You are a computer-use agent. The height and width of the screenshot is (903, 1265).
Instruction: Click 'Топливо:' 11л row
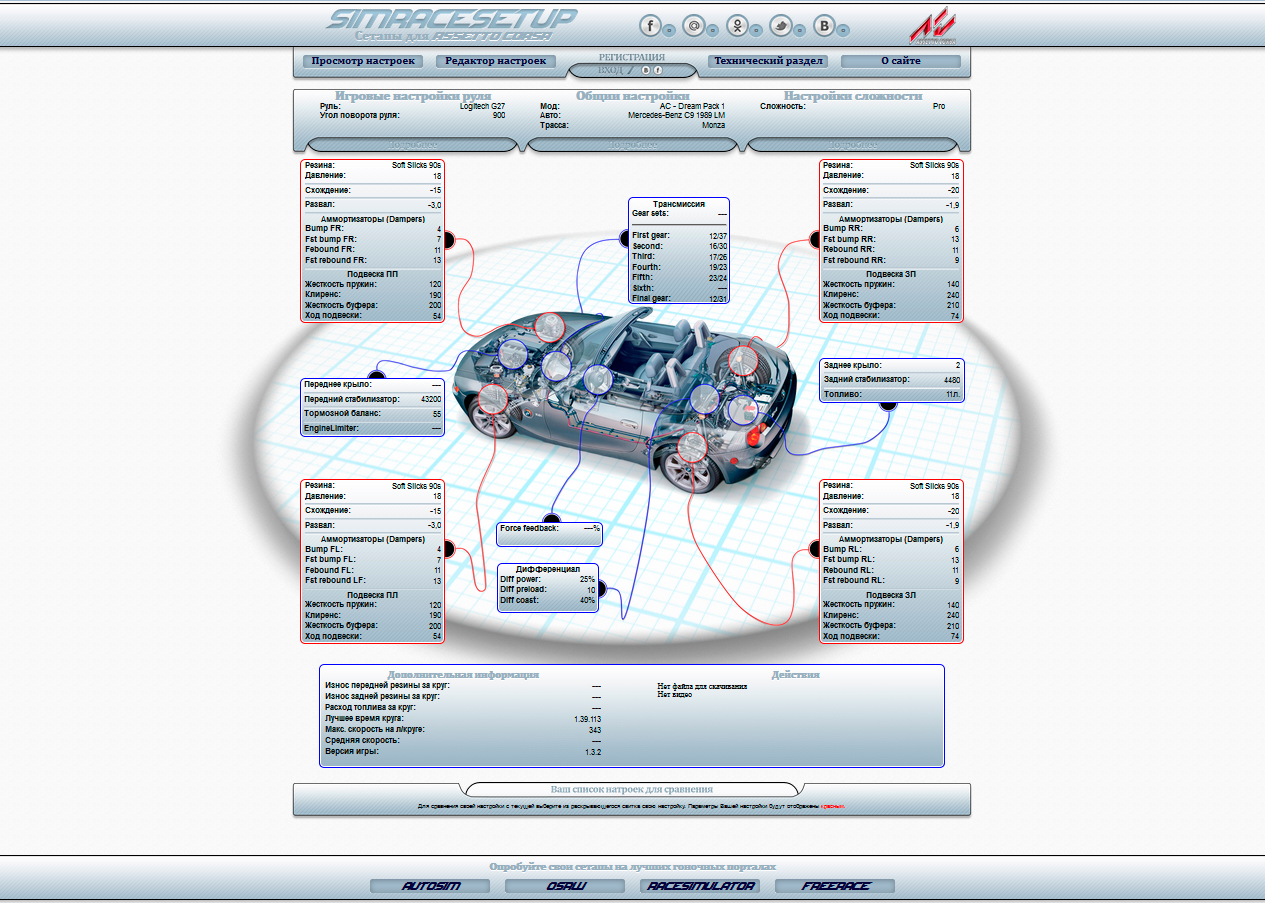click(x=891, y=395)
